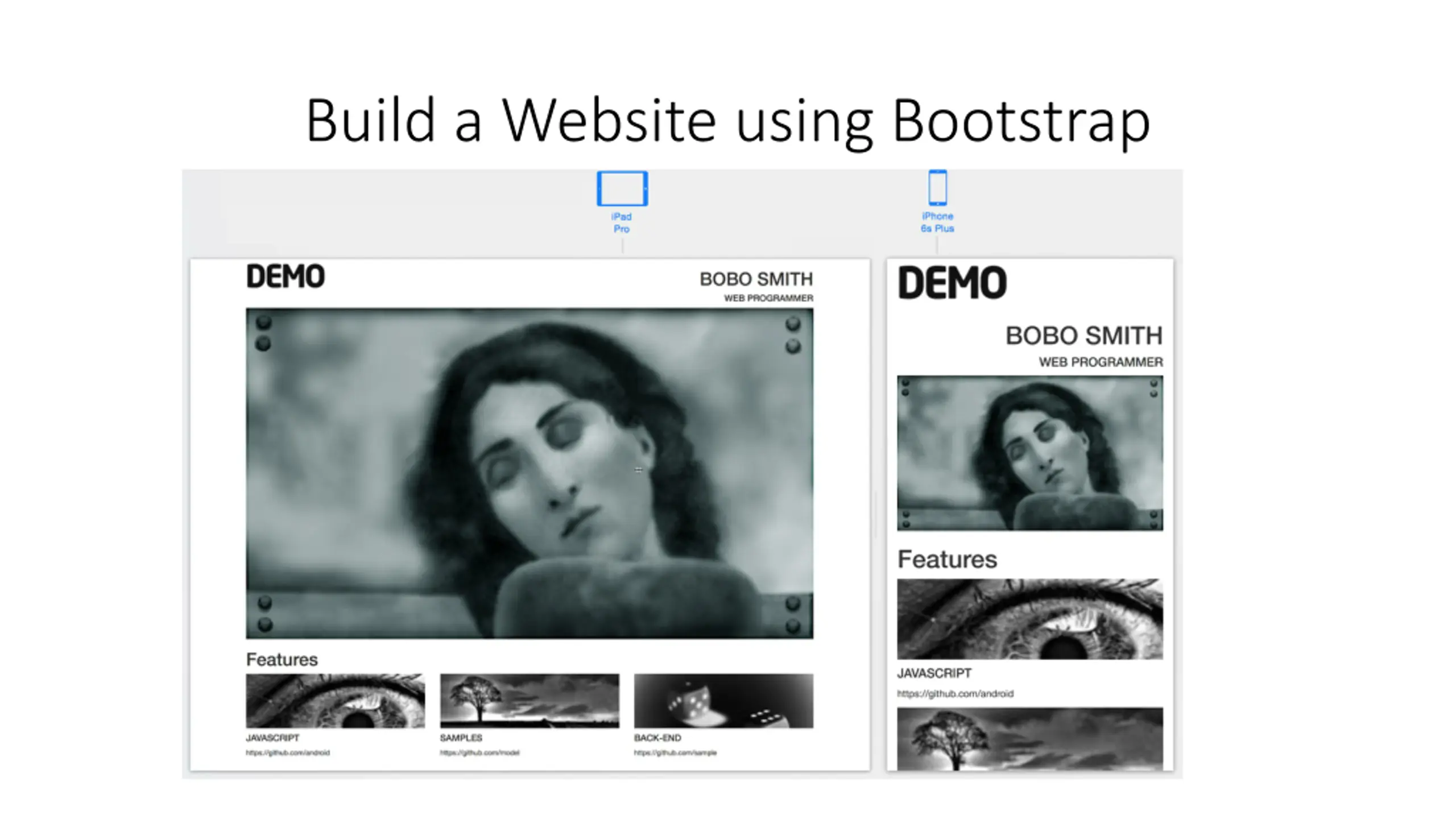This screenshot has width=1456, height=819.
Task: Click Features heading in iPad preview
Action: point(282,659)
